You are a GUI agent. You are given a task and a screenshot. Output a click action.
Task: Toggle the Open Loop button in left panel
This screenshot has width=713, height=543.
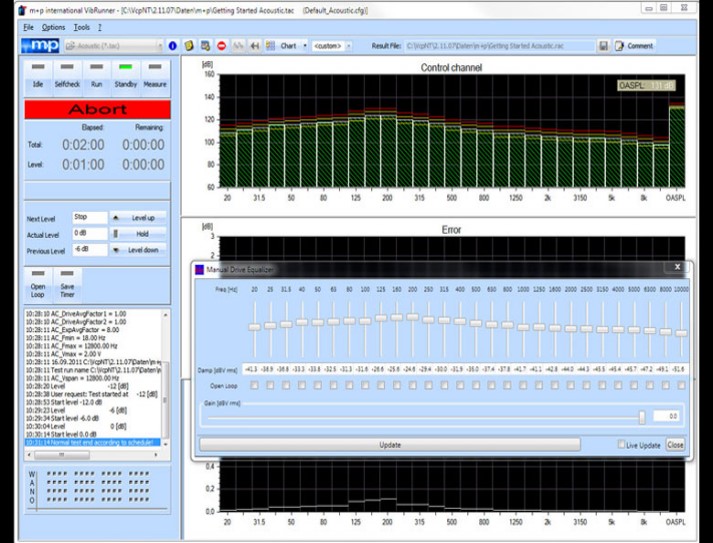tap(38, 285)
